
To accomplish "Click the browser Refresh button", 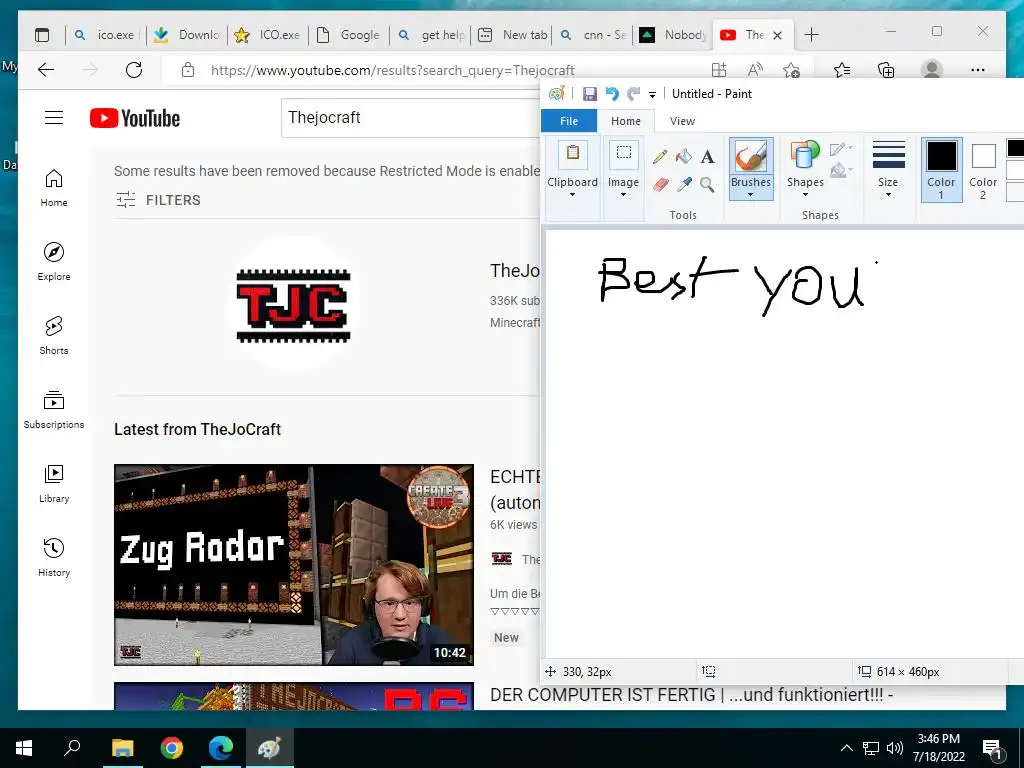I will 134,70.
